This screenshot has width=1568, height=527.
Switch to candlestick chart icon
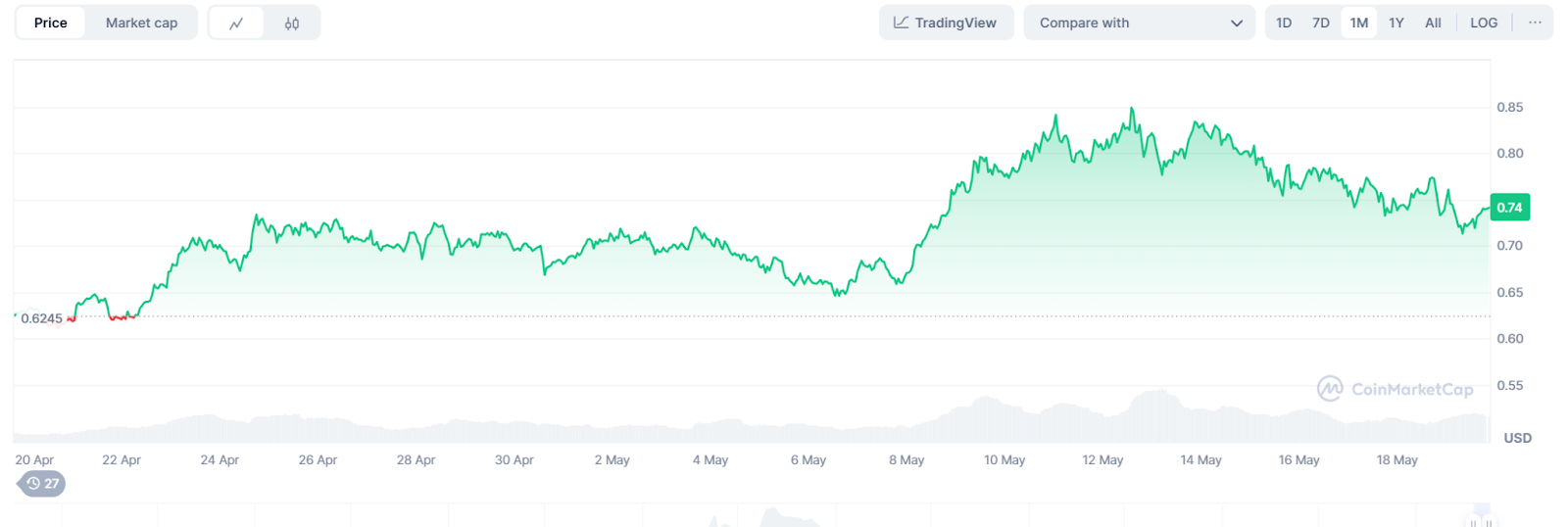(x=292, y=24)
